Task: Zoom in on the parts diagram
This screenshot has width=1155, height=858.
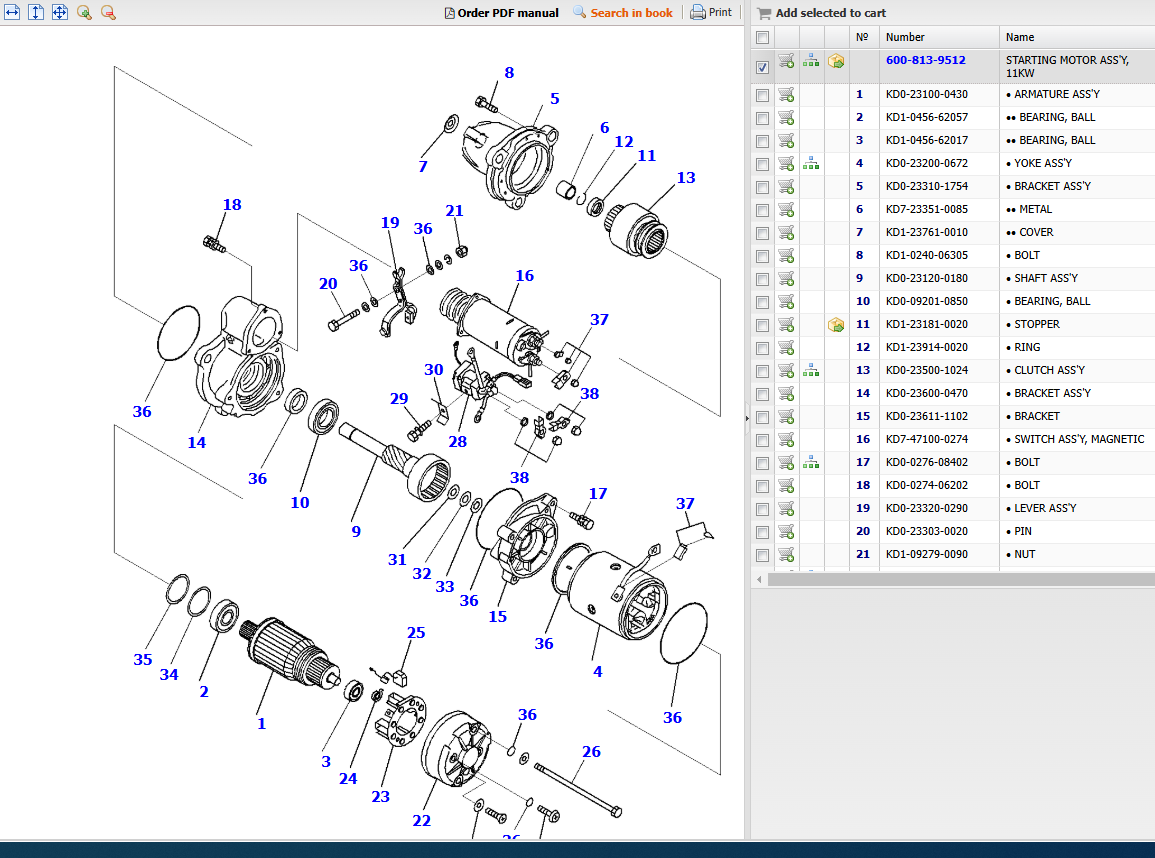Action: click(84, 12)
